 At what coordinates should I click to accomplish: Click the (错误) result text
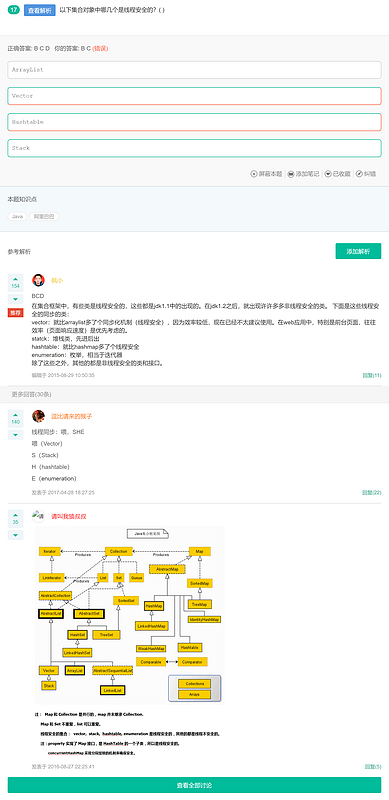(100, 48)
